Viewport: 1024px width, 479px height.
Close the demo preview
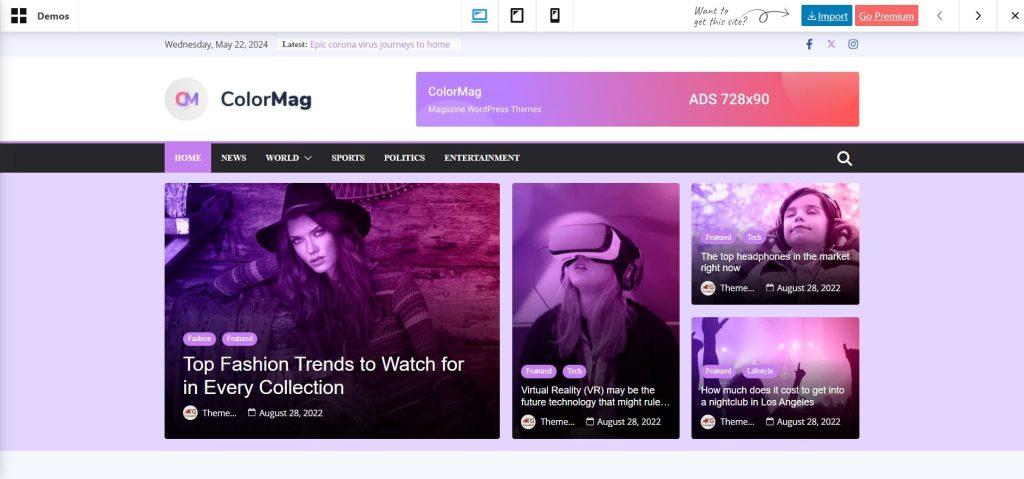tap(1014, 16)
